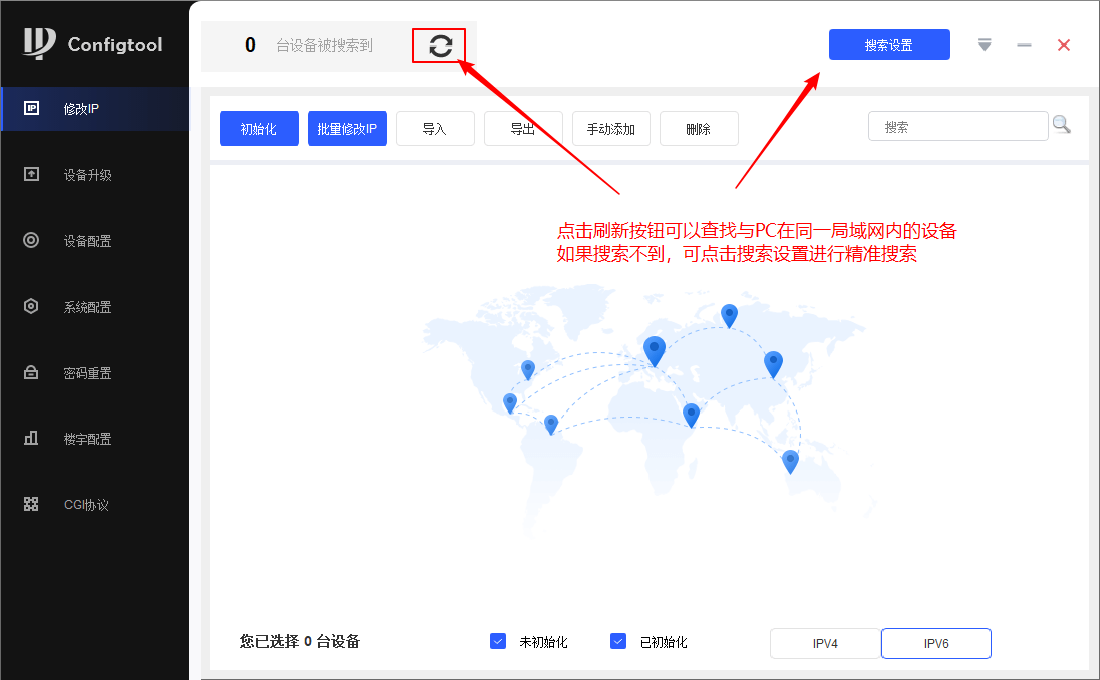Open the title bar dropdown menu arrow
The width and height of the screenshot is (1100, 680).
point(984,45)
